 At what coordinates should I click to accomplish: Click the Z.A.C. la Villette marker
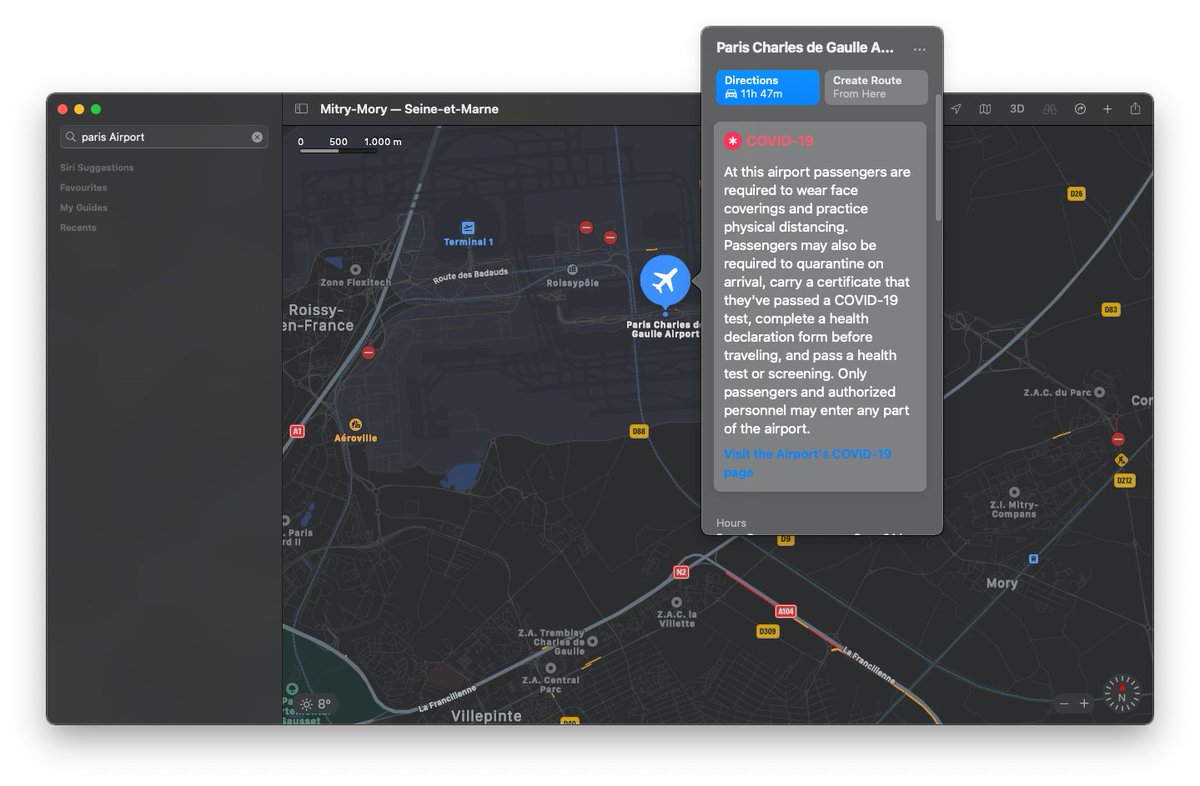click(x=677, y=602)
